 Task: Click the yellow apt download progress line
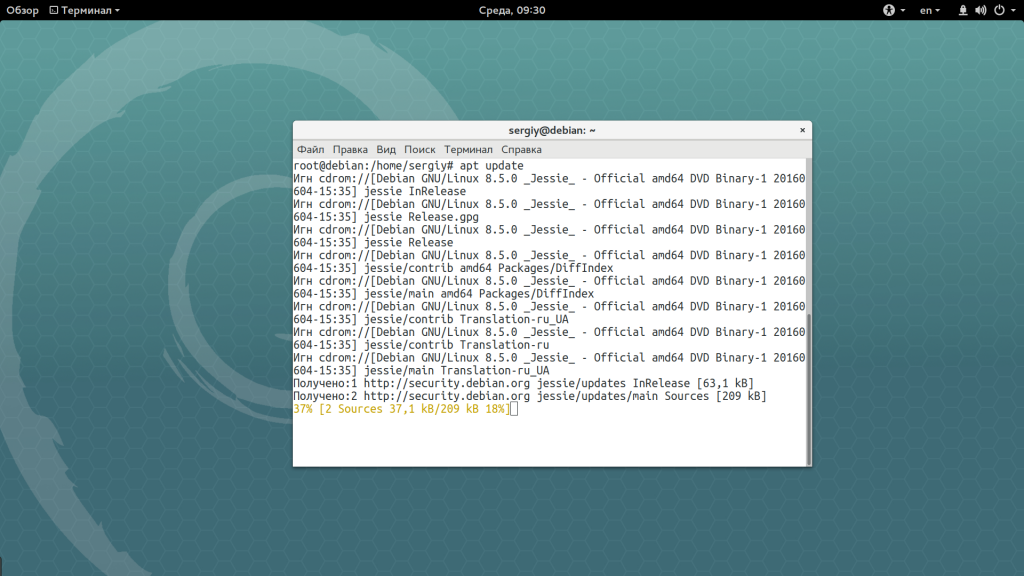401,409
